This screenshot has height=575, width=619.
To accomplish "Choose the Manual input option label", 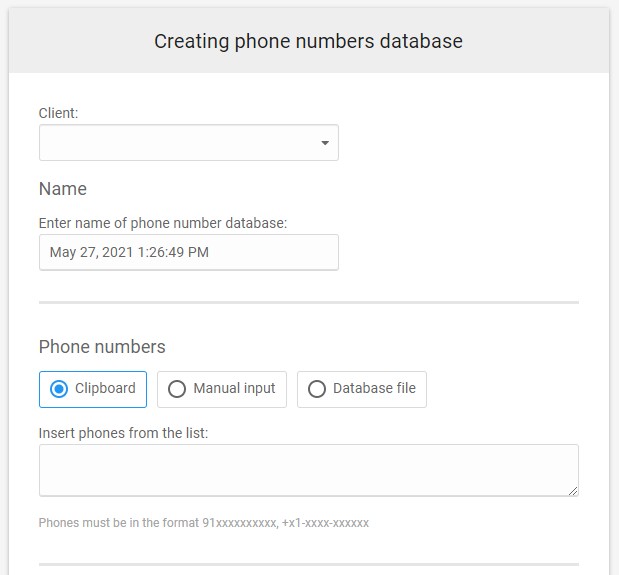I will (234, 388).
